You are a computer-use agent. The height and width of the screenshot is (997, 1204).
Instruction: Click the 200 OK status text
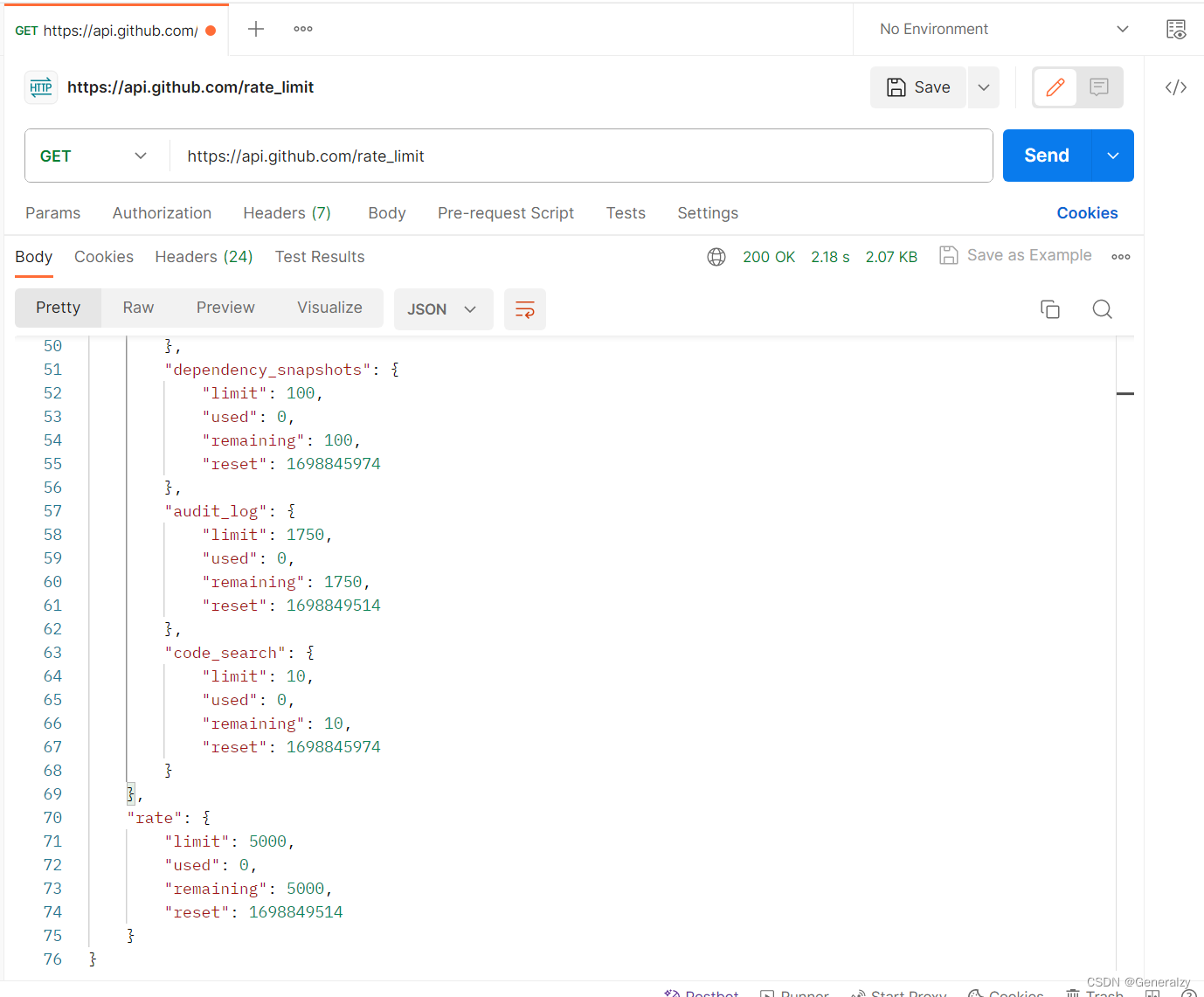769,257
